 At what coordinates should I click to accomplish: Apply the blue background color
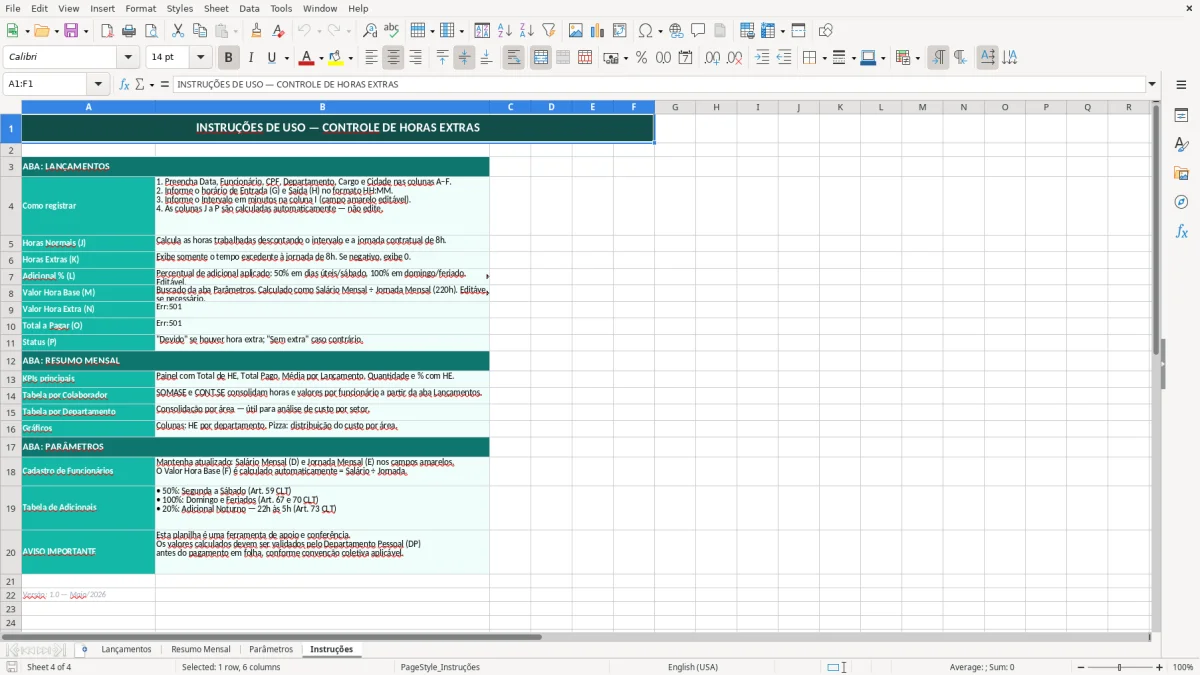click(x=867, y=58)
